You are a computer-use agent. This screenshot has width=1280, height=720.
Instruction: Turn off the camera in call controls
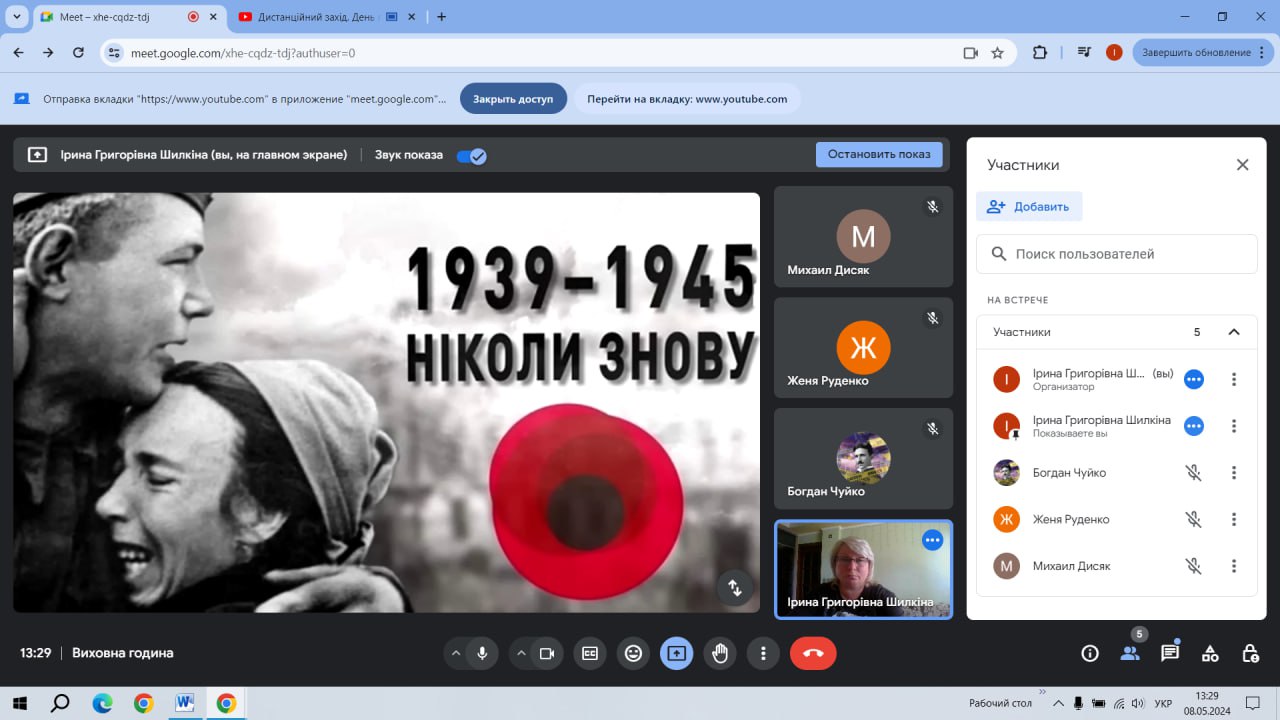click(547, 653)
